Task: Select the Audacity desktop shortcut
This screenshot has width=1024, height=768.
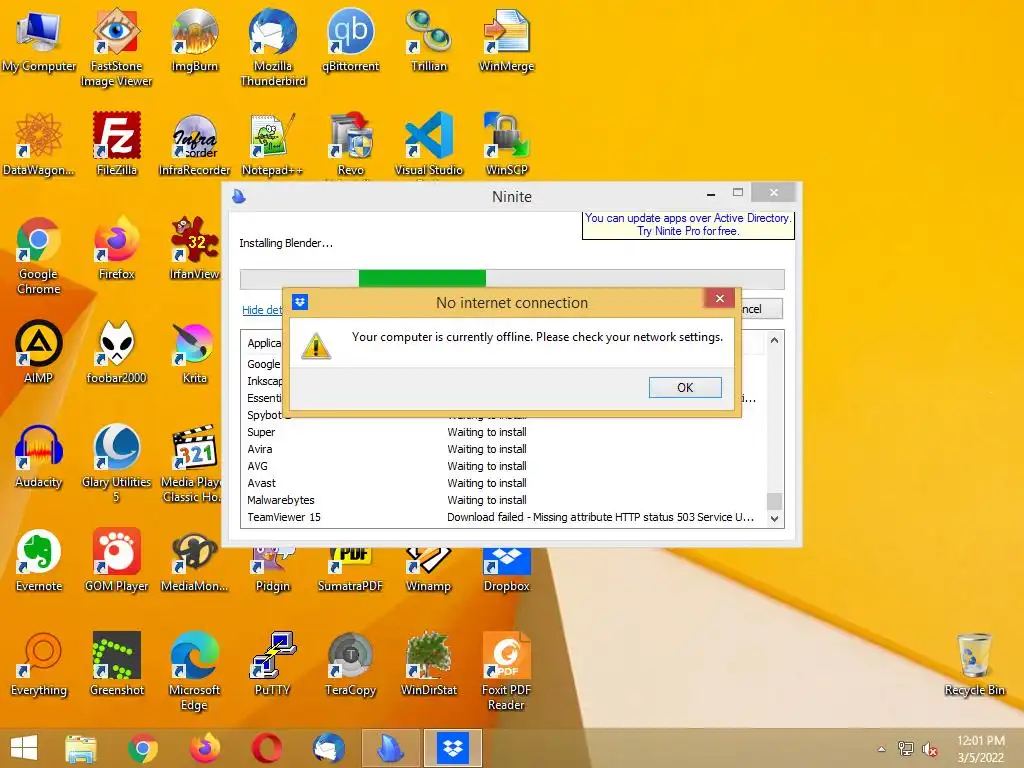Action: click(39, 456)
